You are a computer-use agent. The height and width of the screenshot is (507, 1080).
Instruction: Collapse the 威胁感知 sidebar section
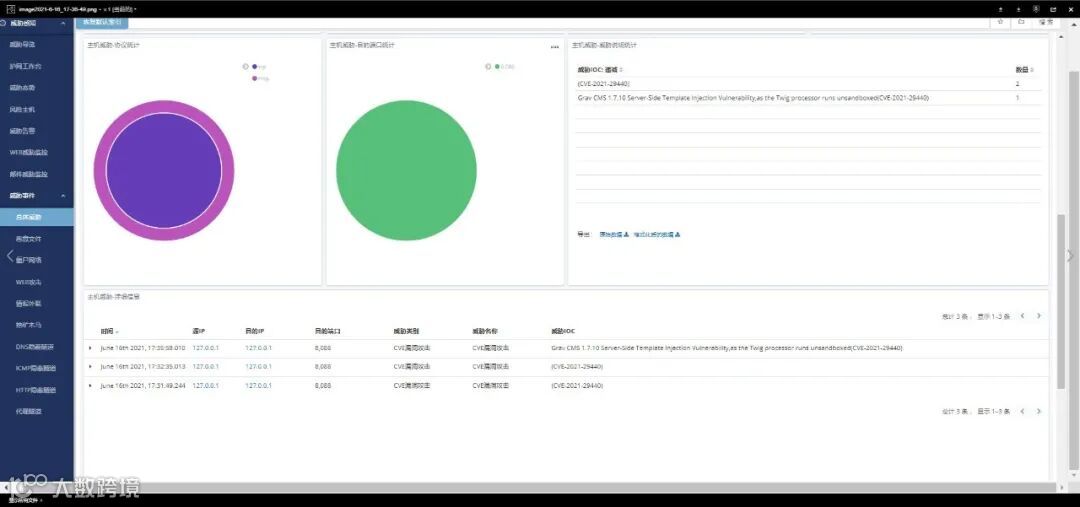pos(63,23)
